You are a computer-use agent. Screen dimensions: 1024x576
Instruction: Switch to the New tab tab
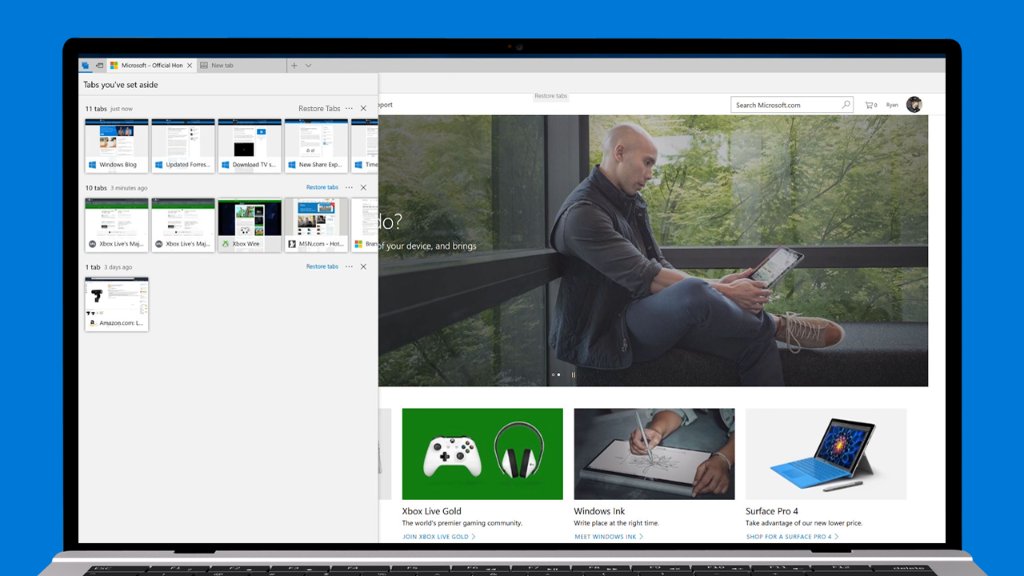point(241,65)
